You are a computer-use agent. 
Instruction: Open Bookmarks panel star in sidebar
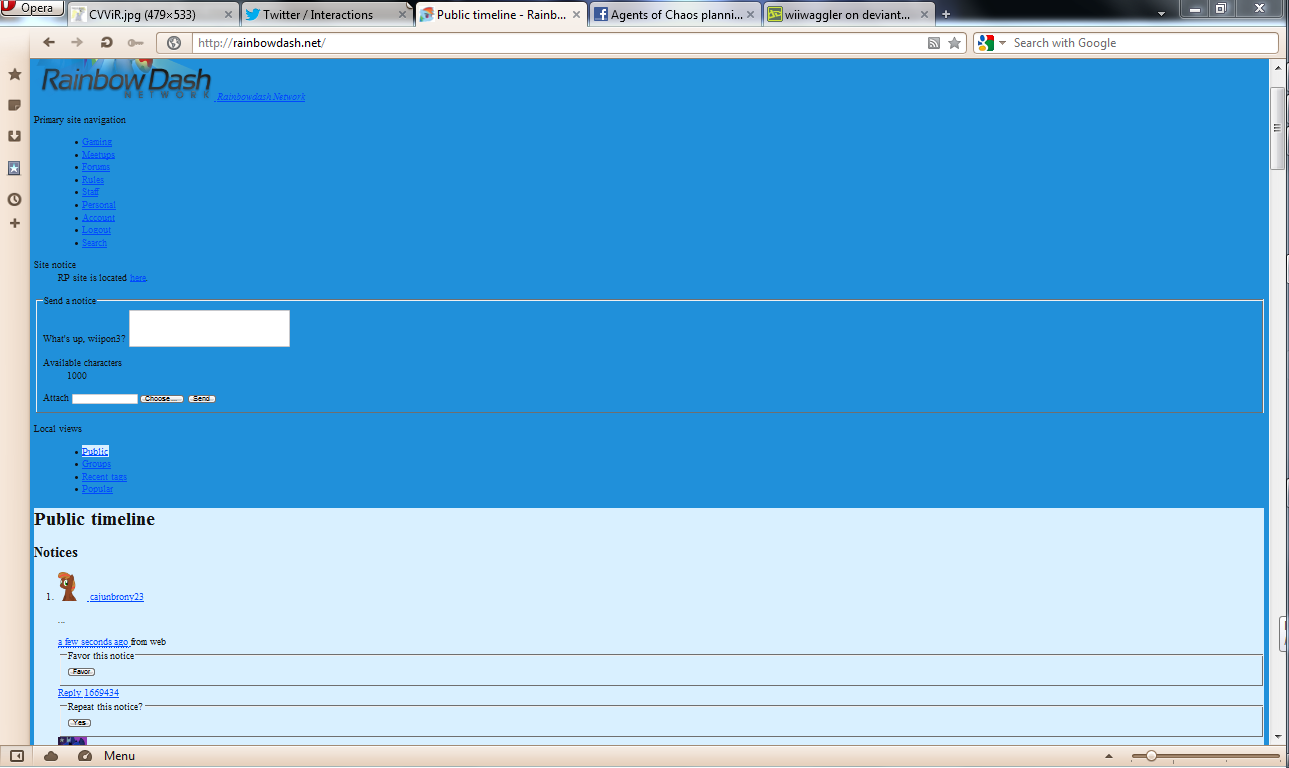click(14, 74)
